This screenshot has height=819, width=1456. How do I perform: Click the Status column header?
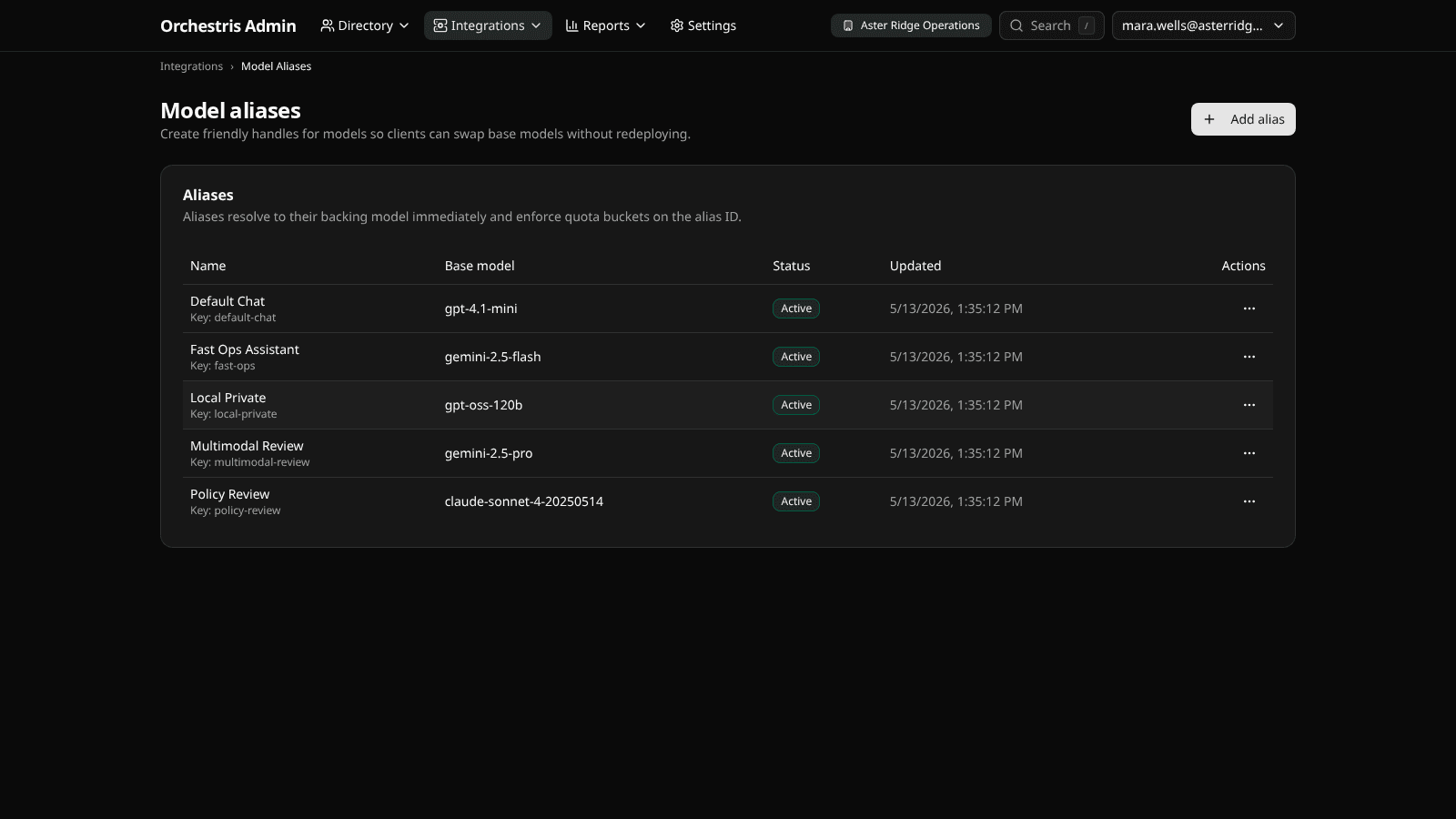click(791, 266)
